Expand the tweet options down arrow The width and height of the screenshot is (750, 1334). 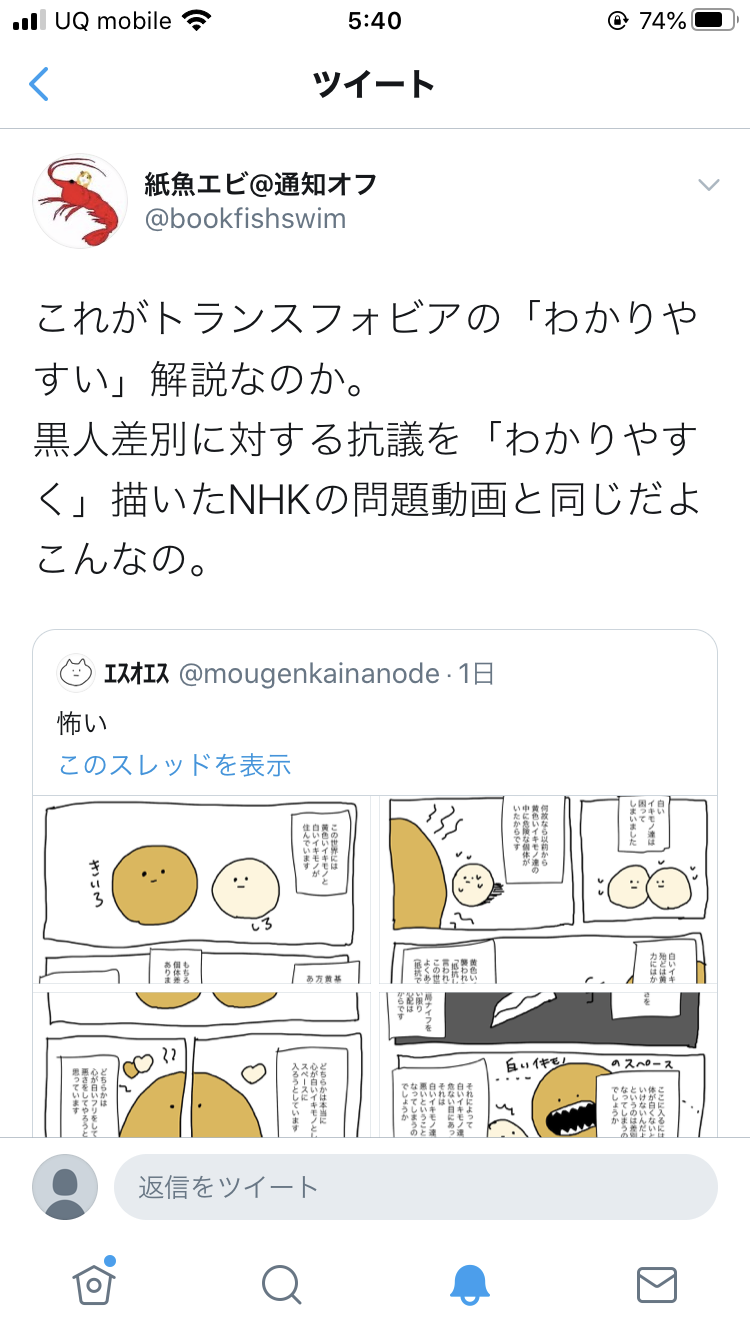point(708,185)
